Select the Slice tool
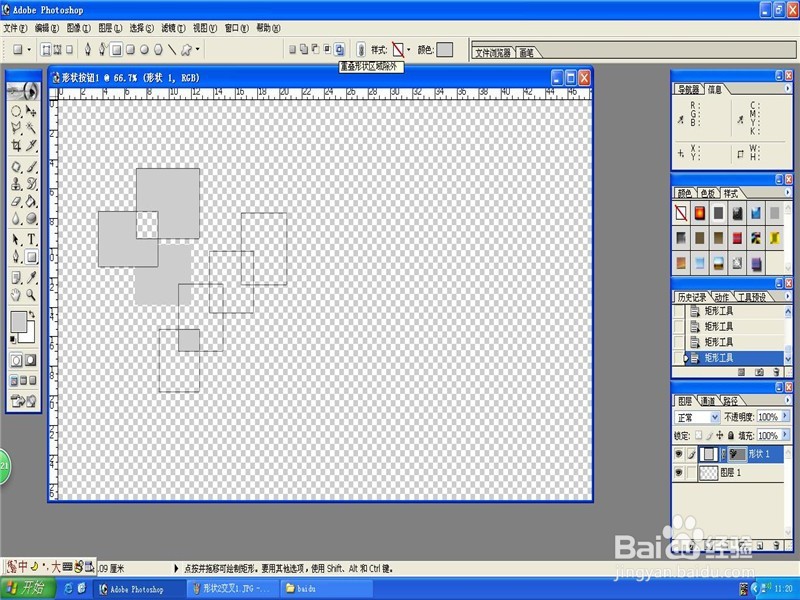800x600 pixels. 31,145
